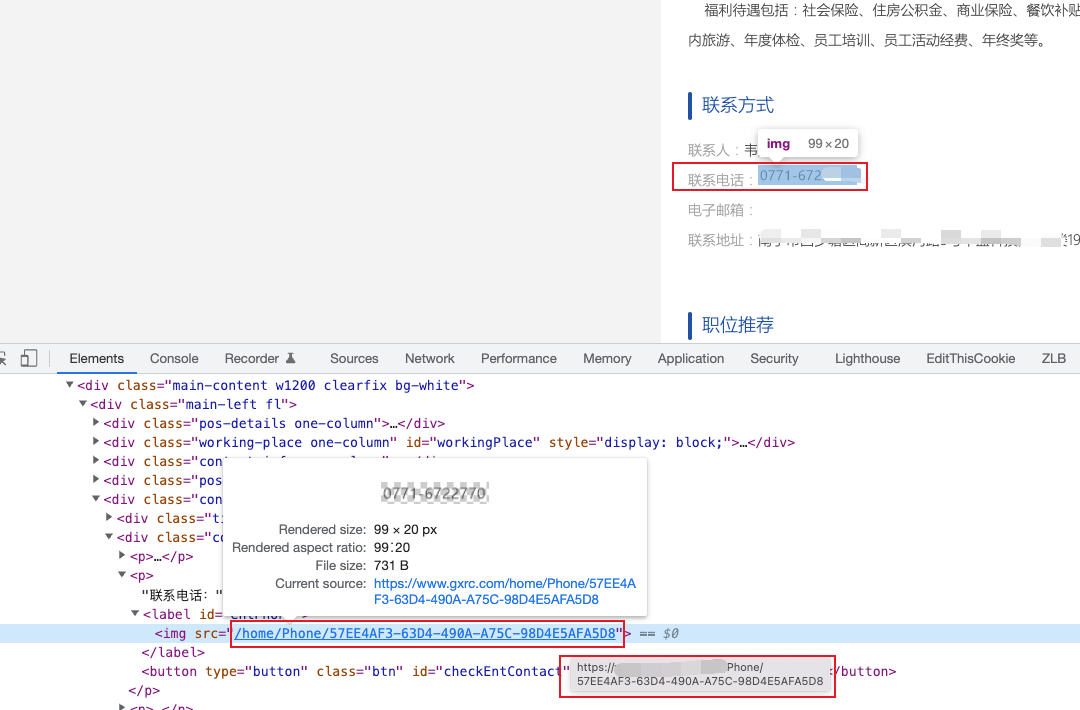Select the closing label tag row
This screenshot has height=710, width=1080.
click(x=173, y=652)
